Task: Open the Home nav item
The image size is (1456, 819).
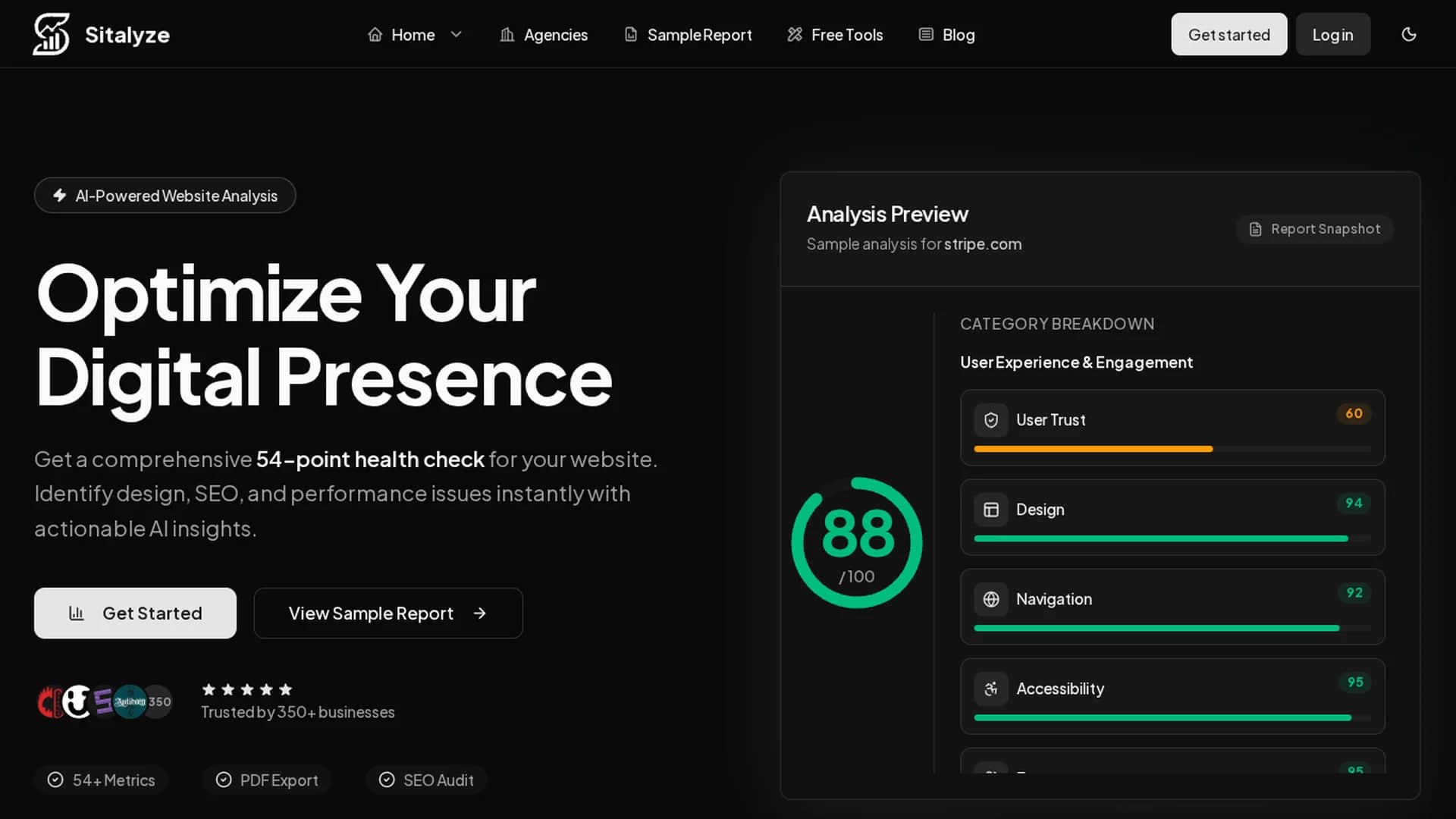Action: [x=413, y=34]
